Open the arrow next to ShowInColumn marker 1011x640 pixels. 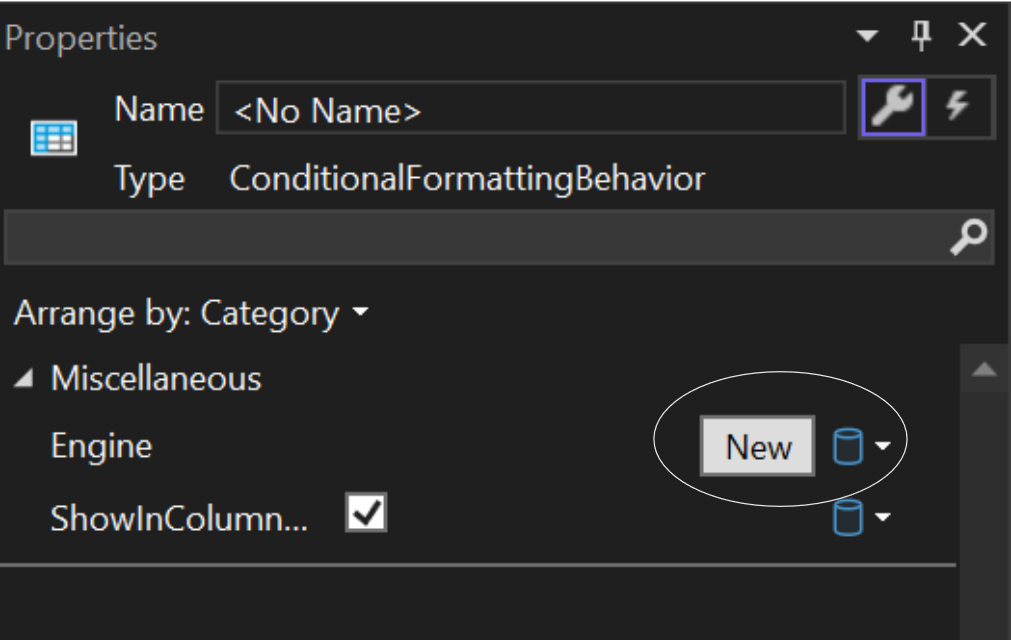882,518
